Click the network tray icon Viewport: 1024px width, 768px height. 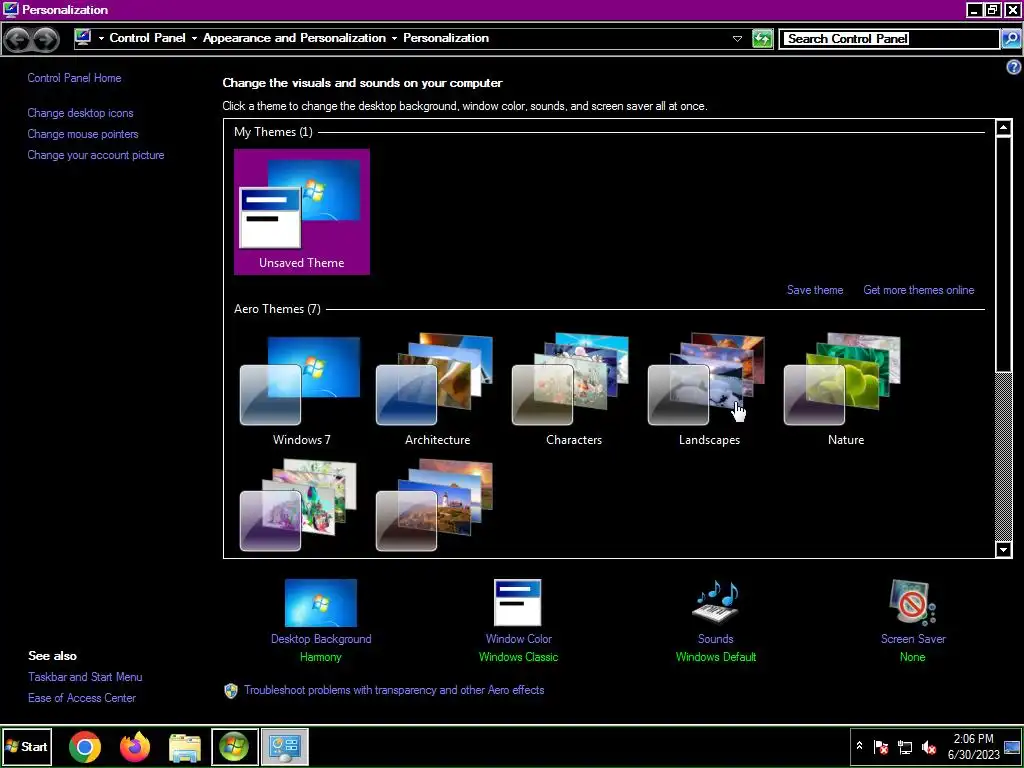pos(905,746)
